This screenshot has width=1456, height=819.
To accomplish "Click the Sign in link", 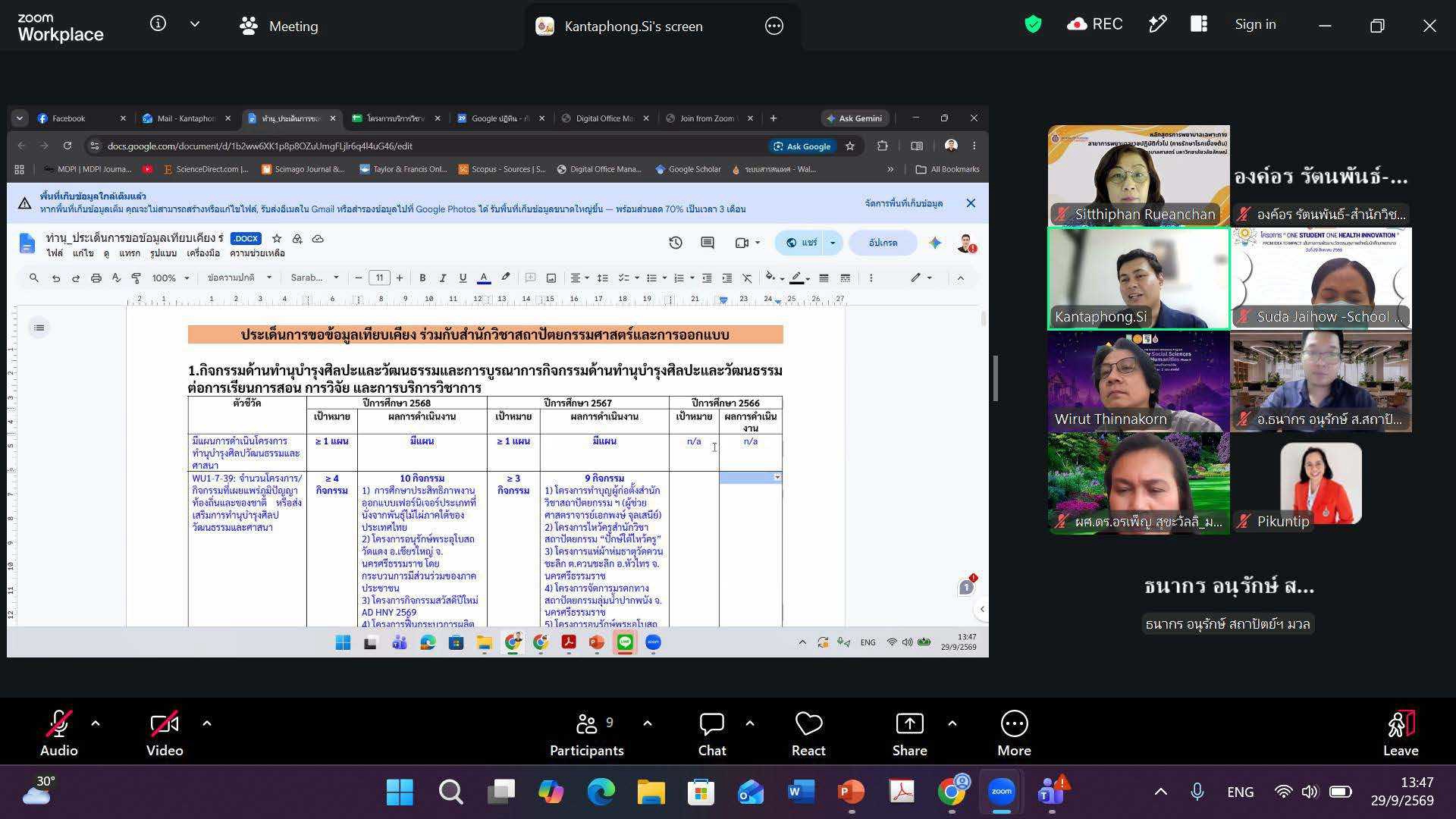I will (x=1255, y=24).
